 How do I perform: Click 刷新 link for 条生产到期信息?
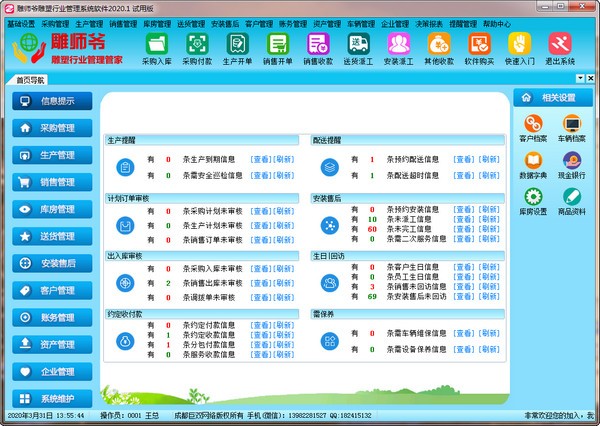click(x=285, y=160)
